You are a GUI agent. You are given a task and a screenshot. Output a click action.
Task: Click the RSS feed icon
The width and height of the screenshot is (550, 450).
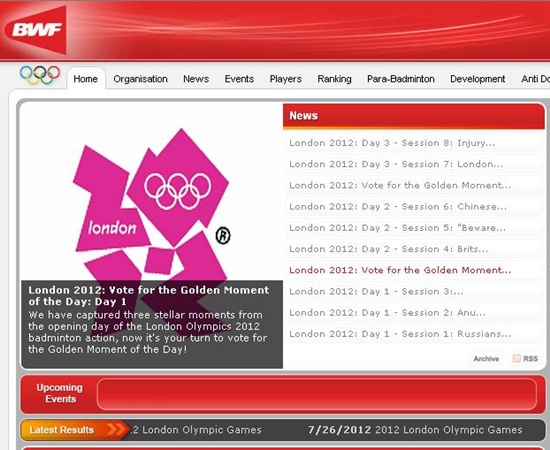pyautogui.click(x=516, y=358)
